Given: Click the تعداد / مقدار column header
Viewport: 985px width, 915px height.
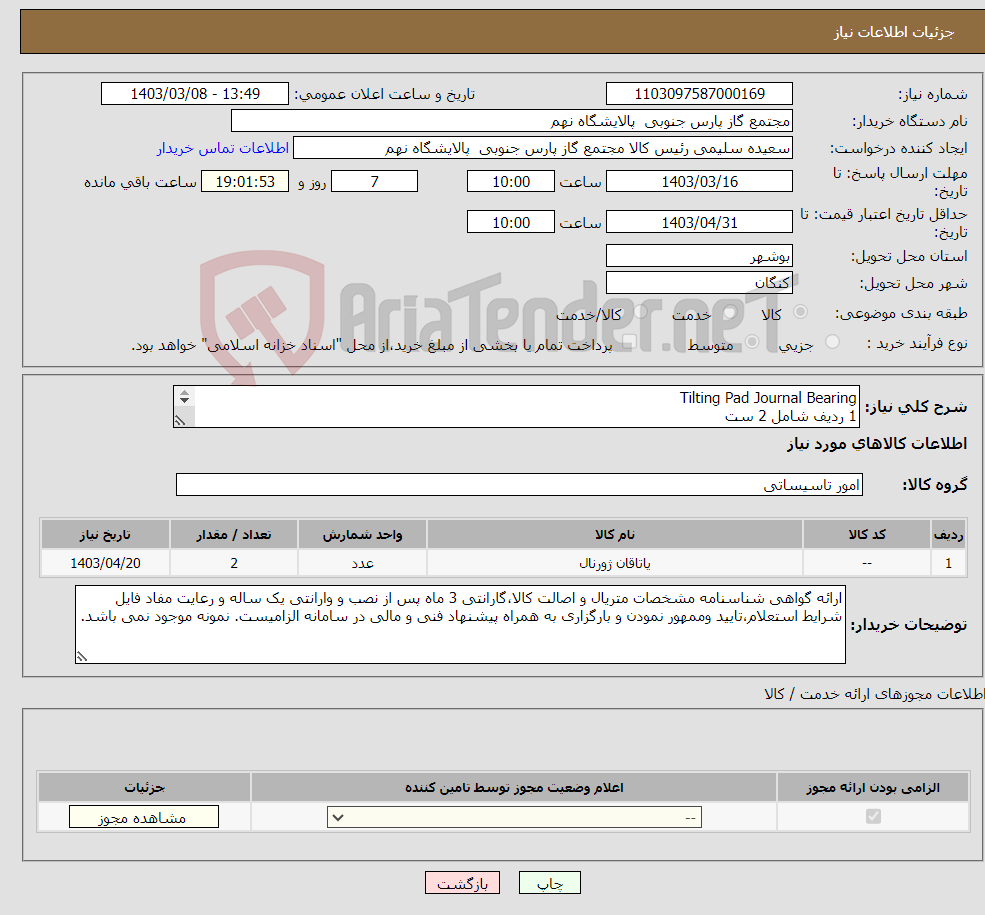Looking at the screenshot, I should [x=234, y=534].
